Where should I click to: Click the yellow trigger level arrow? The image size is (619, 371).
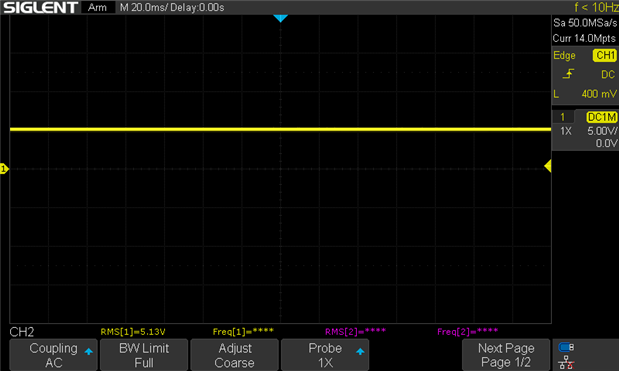point(548,166)
